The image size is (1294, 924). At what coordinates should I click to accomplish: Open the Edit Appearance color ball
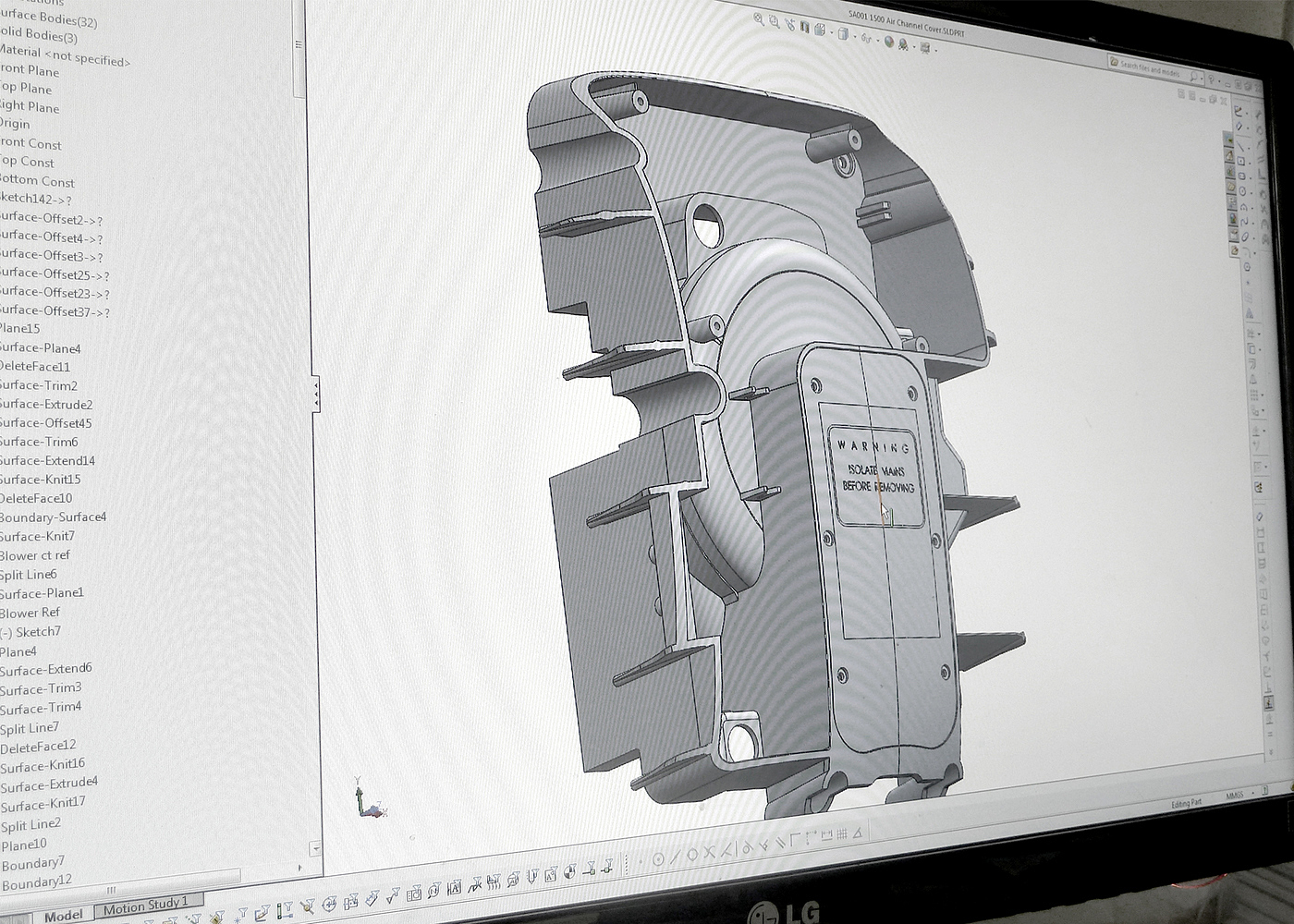click(x=888, y=42)
